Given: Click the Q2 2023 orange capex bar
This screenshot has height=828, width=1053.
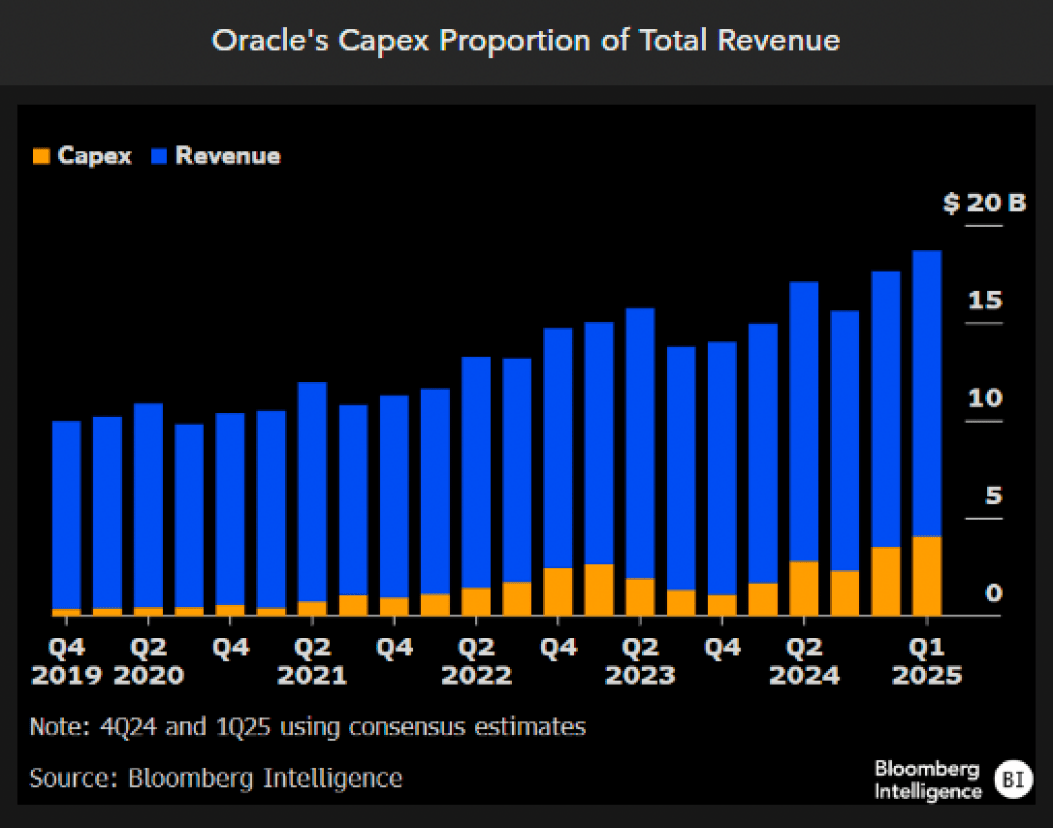Looking at the screenshot, I should click(x=640, y=597).
